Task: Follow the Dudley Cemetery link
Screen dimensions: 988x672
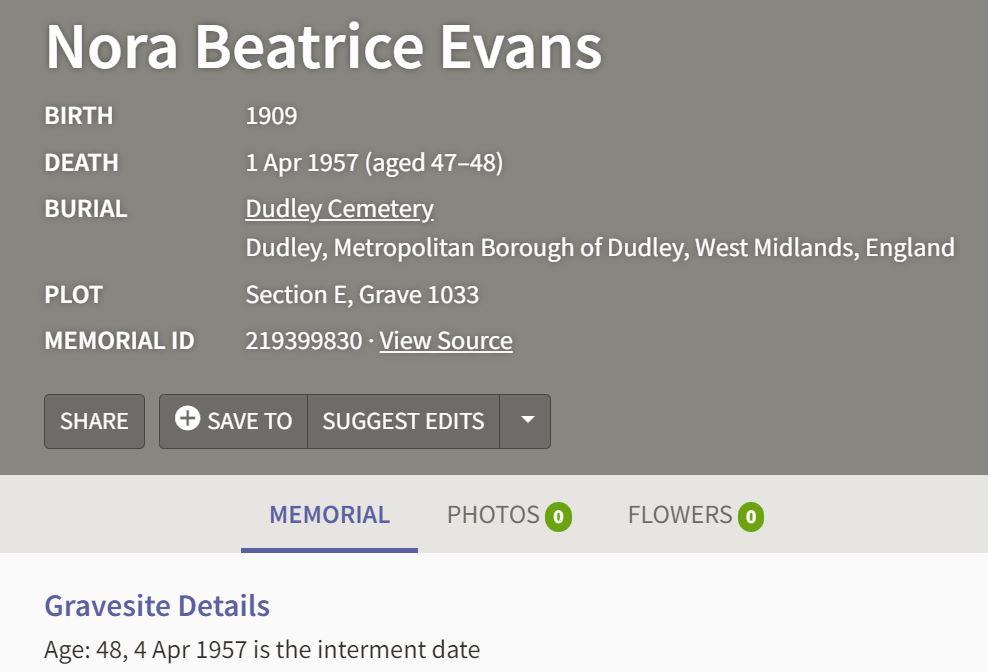Action: point(339,209)
